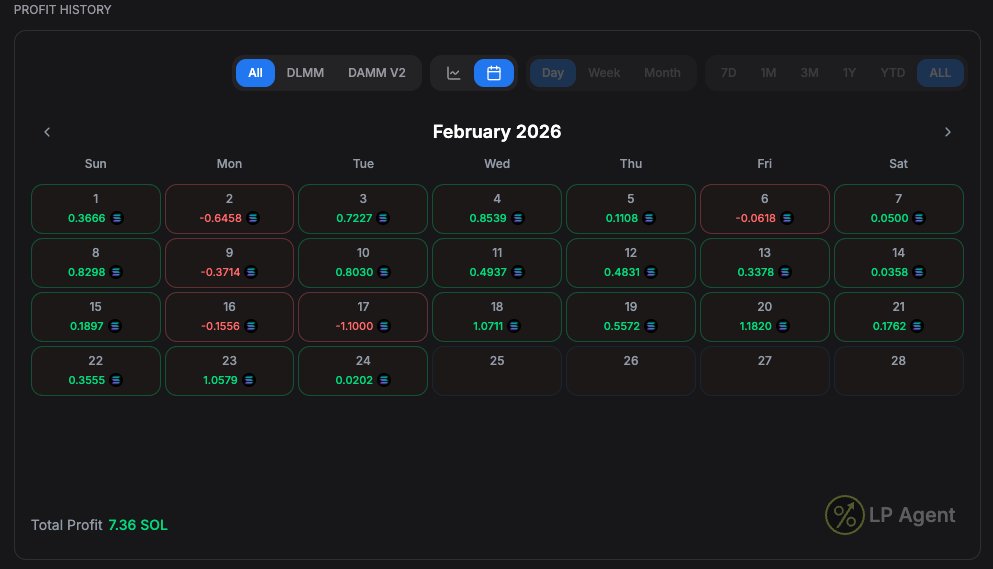The image size is (993, 569).
Task: Click the Sat column header
Action: (x=899, y=163)
